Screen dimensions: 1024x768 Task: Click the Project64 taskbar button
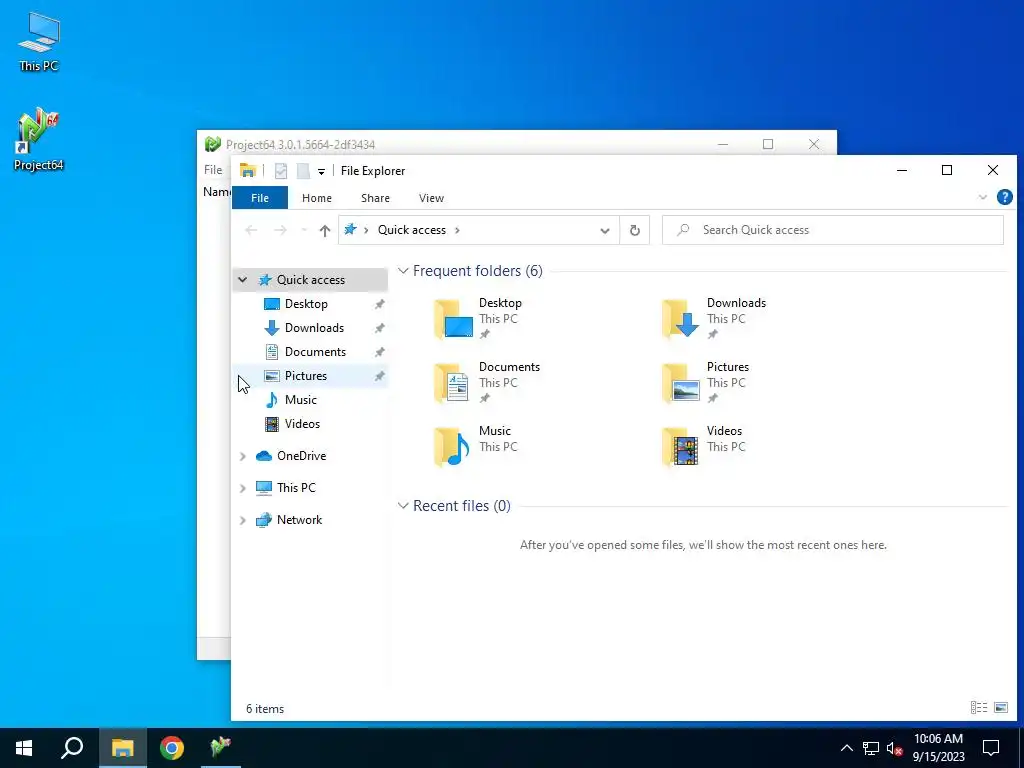[221, 748]
